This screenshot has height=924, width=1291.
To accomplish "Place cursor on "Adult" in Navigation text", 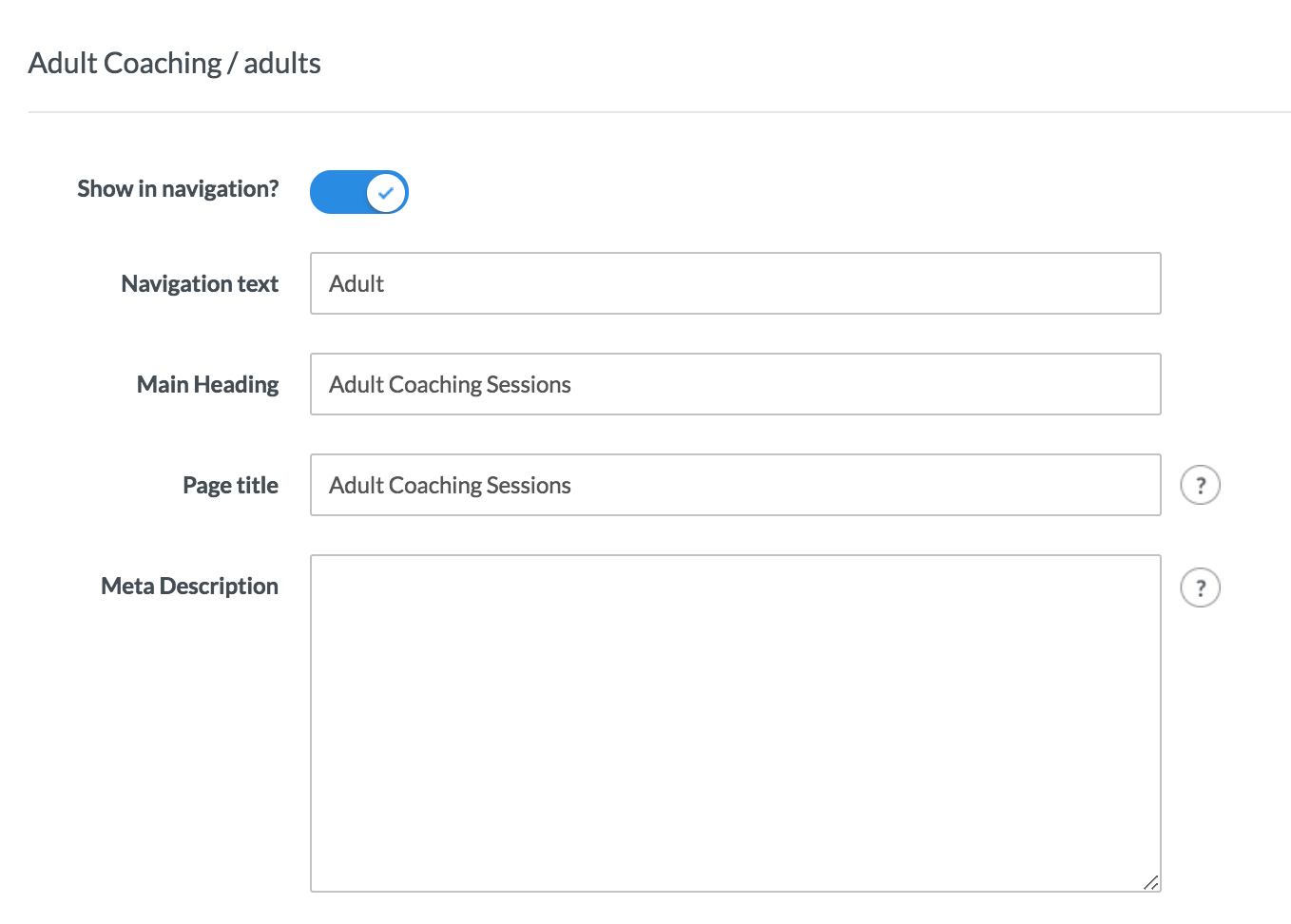I will point(356,284).
